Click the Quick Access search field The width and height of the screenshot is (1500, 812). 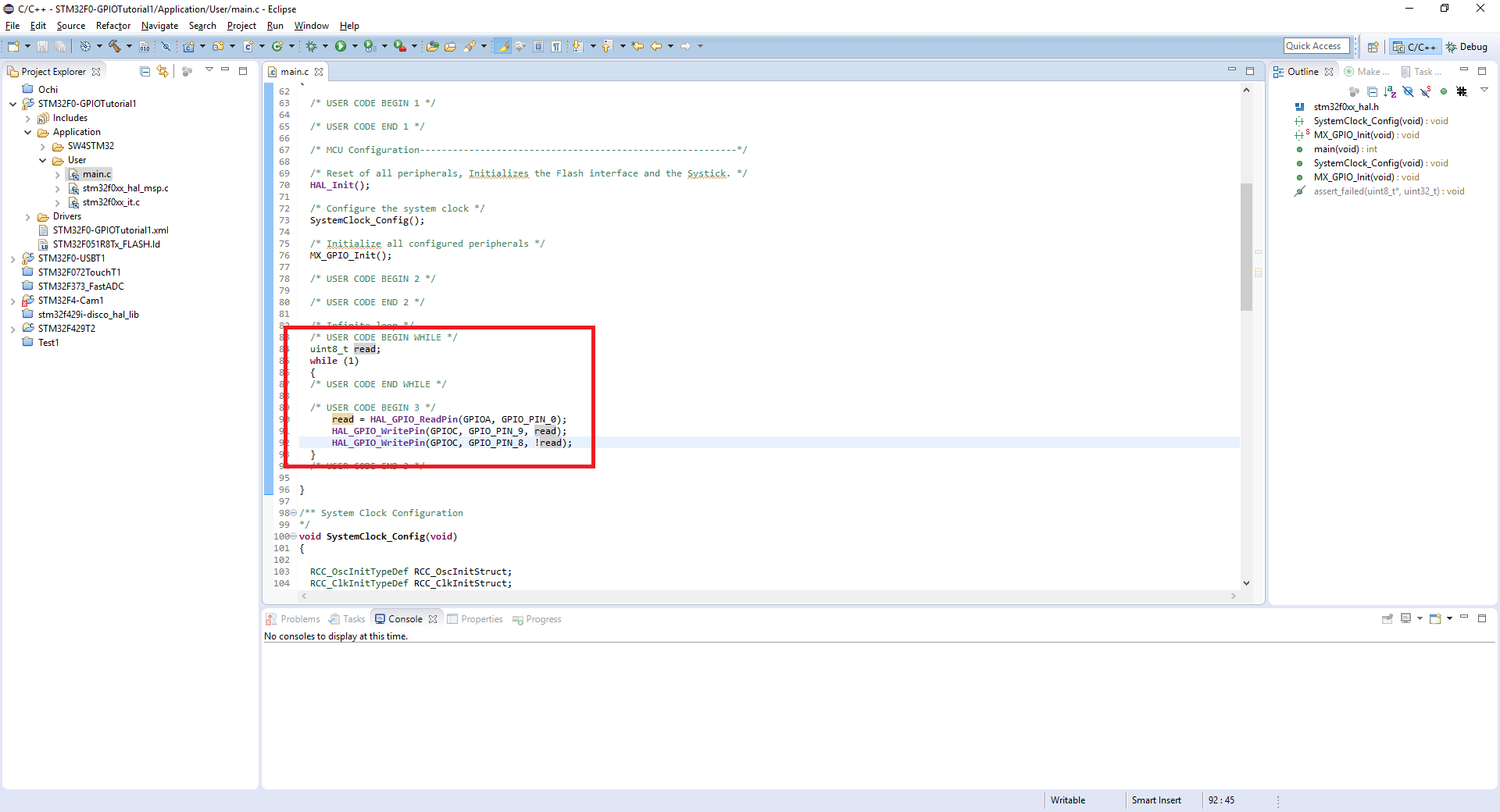[x=1316, y=47]
